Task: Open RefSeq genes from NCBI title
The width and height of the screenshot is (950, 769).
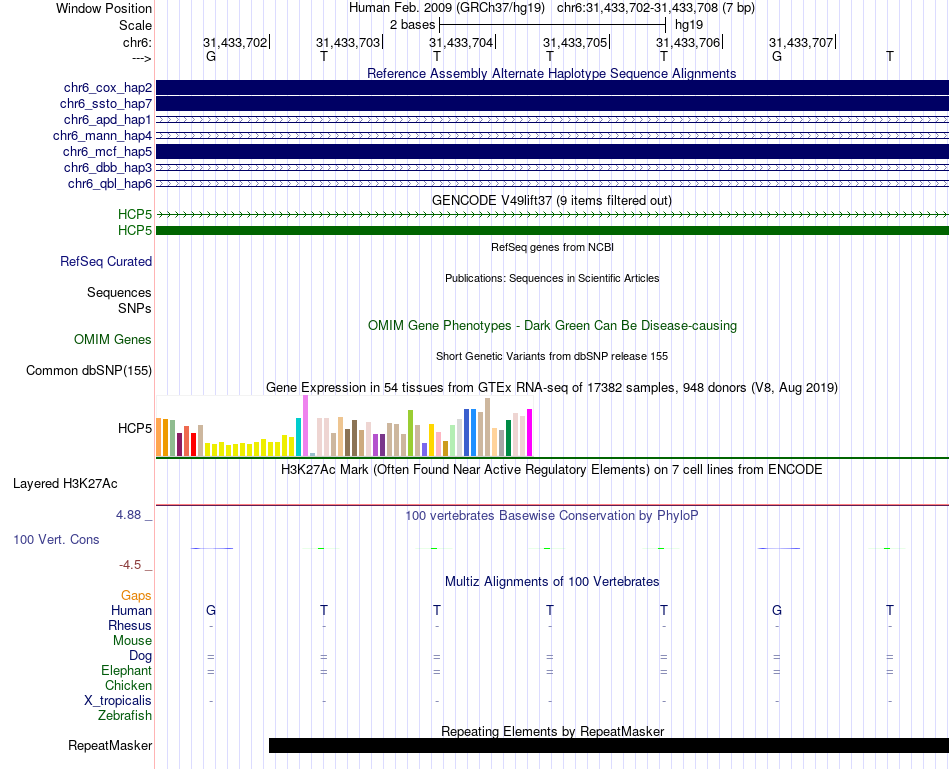Action: [552, 247]
